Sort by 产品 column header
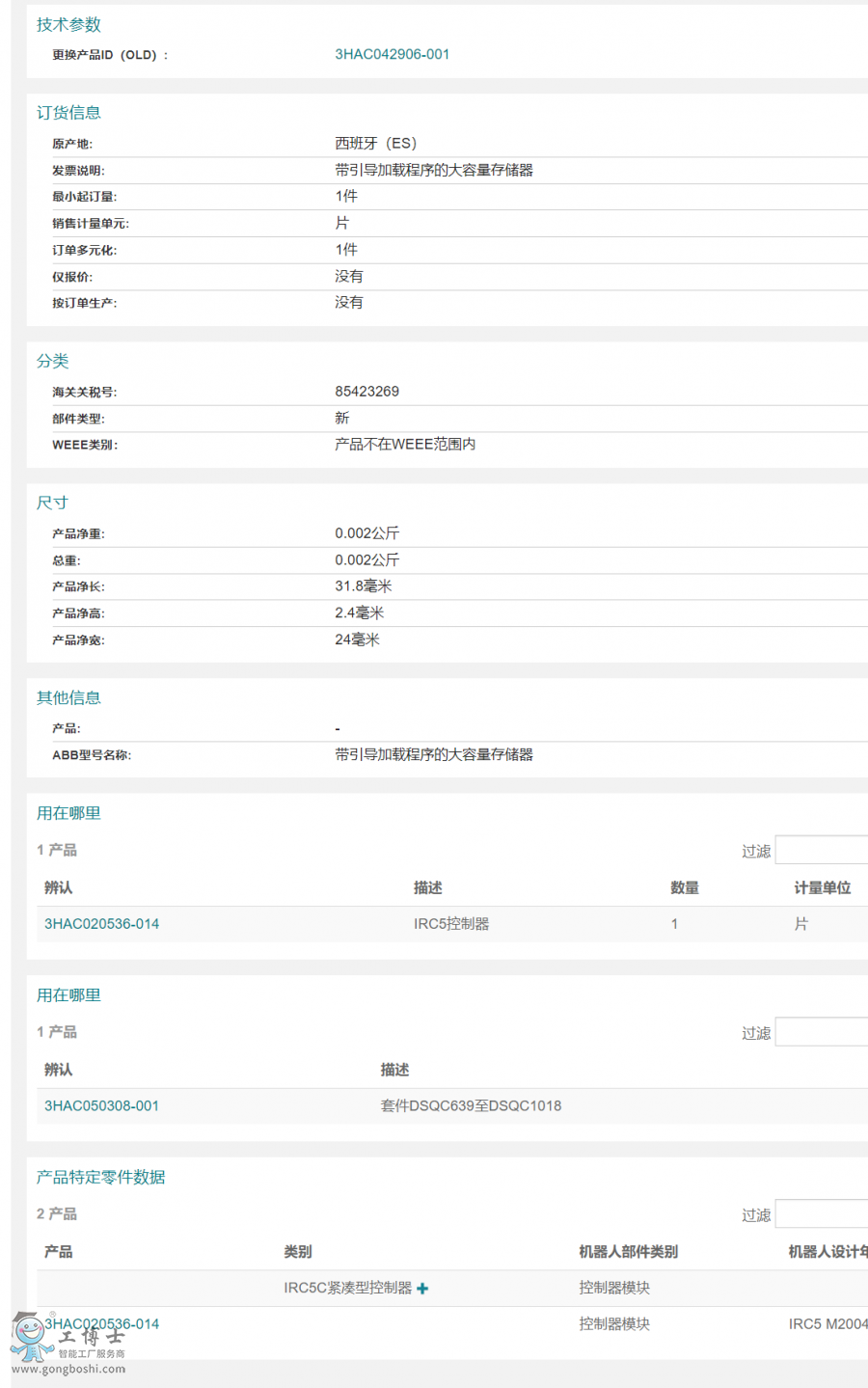The width and height of the screenshot is (868, 1388). point(58,1252)
